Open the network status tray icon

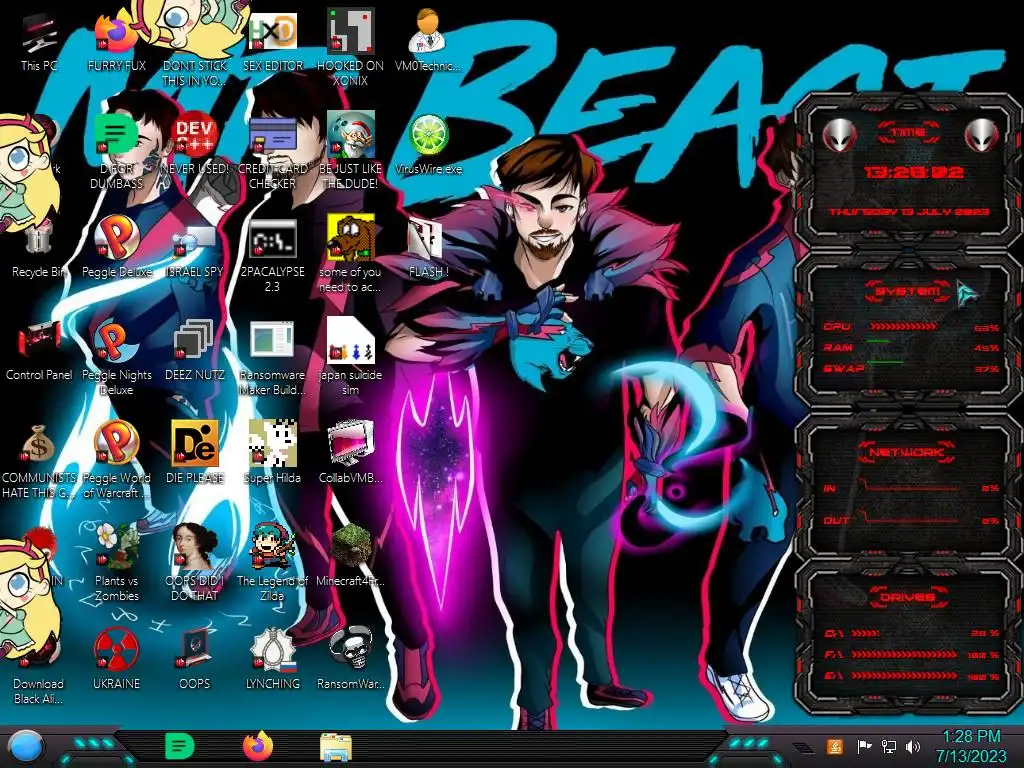(889, 746)
